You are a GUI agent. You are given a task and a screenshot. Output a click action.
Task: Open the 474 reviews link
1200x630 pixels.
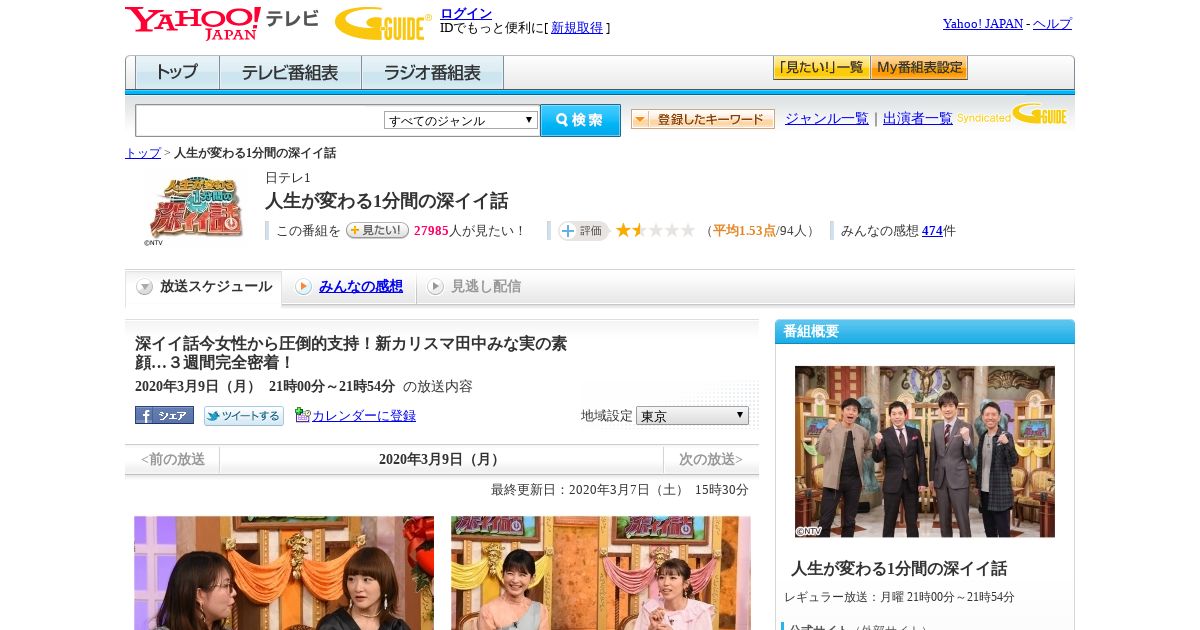[932, 231]
